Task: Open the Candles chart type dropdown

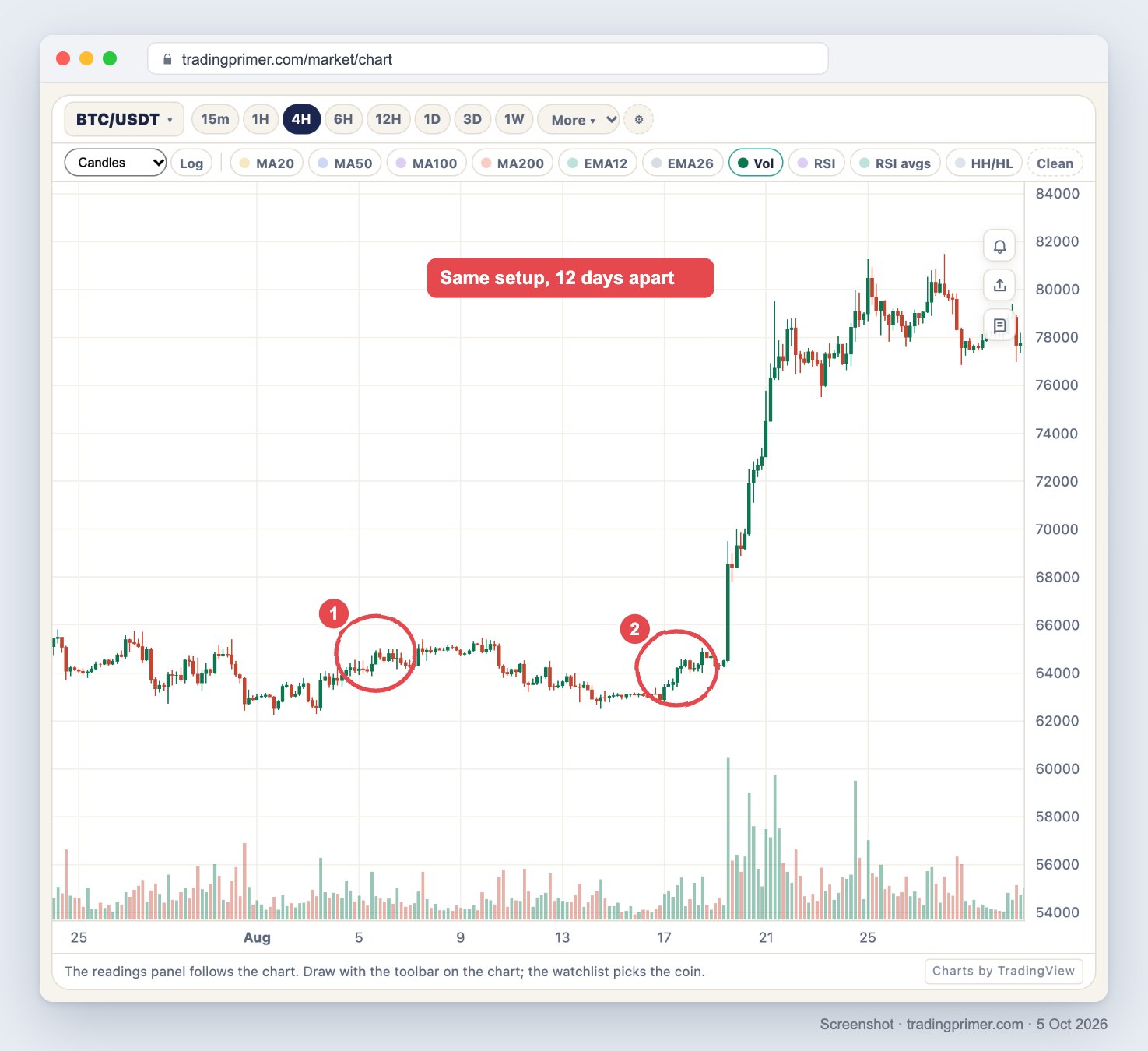Action: [115, 163]
